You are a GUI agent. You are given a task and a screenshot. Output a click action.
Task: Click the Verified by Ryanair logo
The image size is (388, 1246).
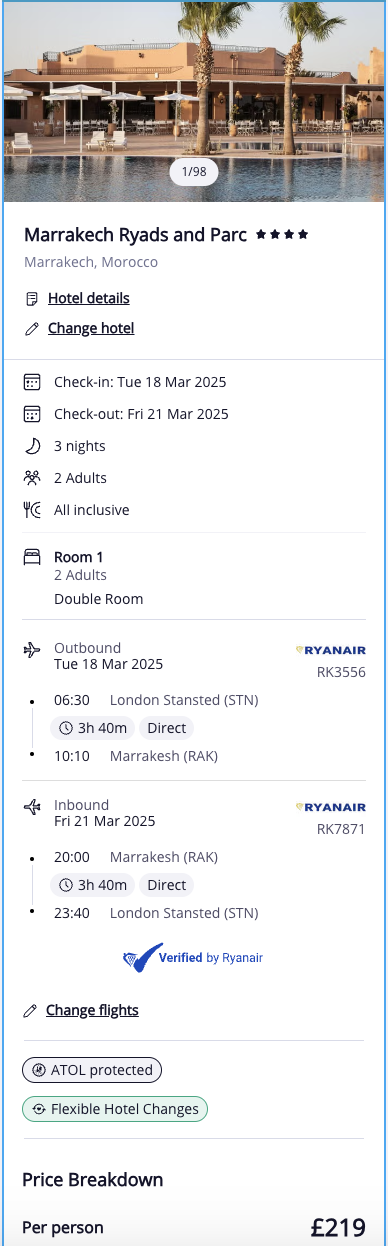(193, 958)
